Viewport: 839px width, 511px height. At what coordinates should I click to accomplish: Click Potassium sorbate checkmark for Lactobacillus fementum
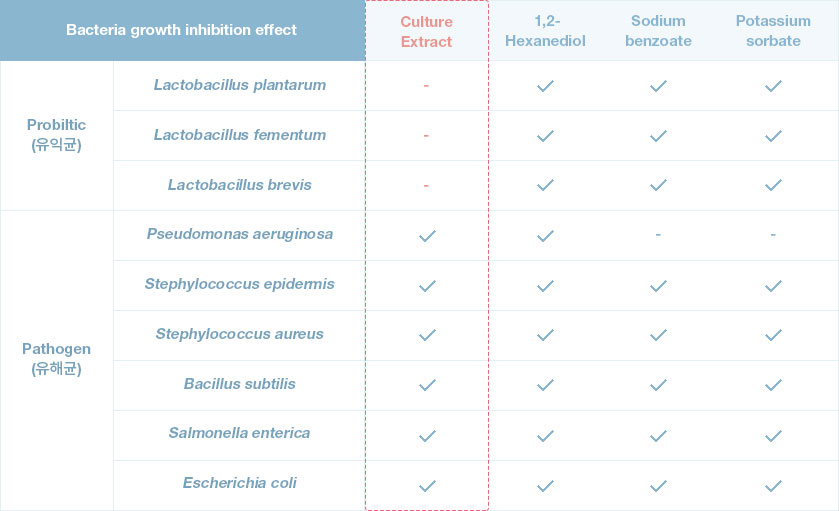[773, 136]
